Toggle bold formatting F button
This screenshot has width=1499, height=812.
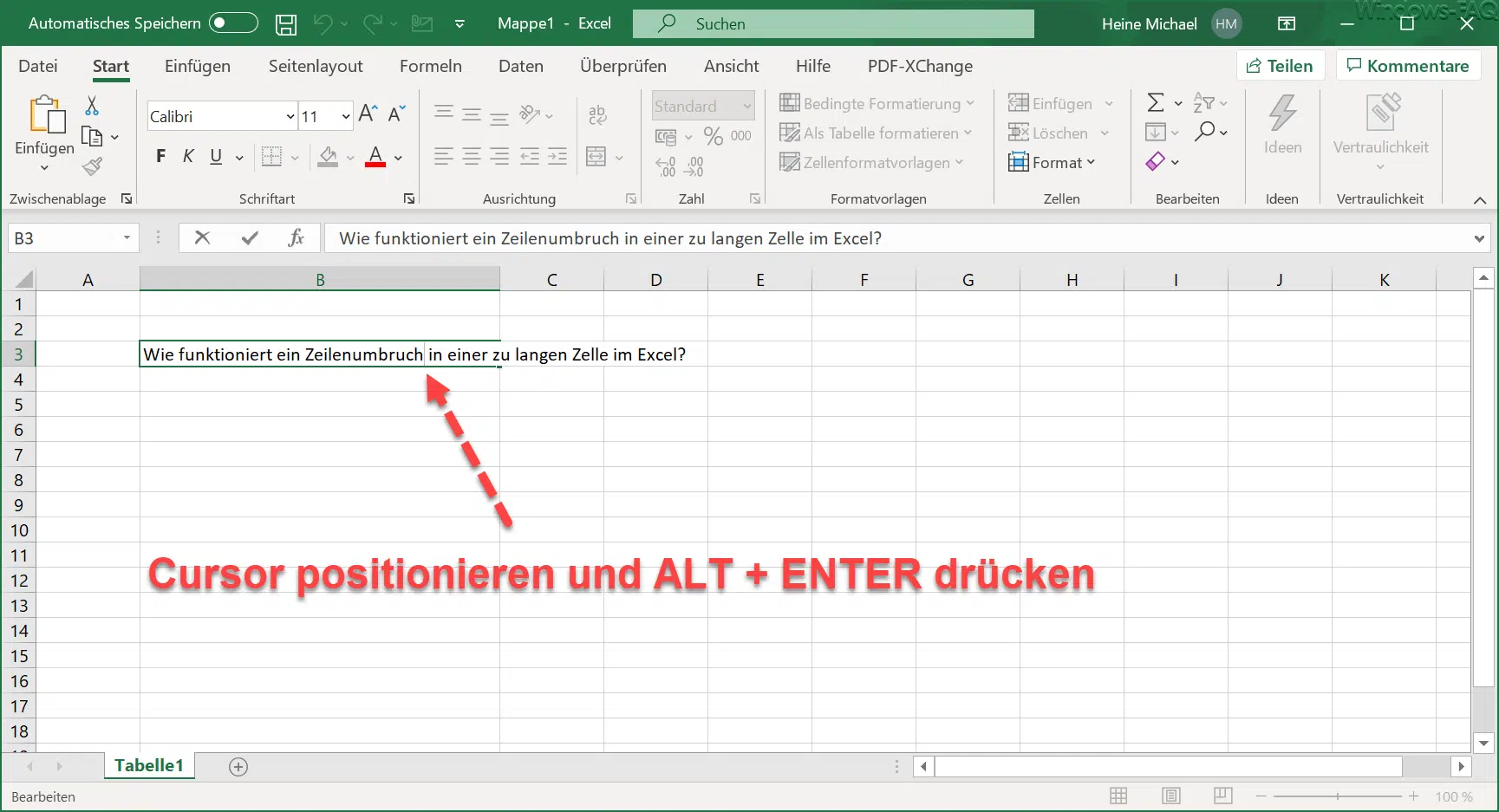point(160,157)
